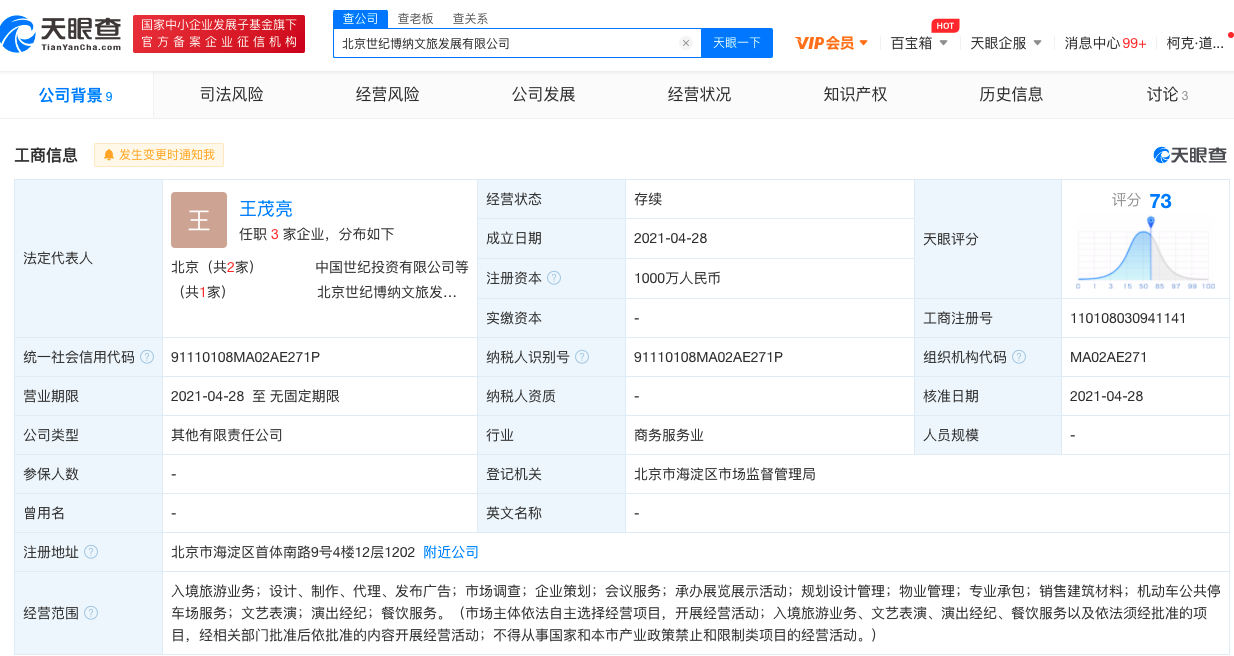The image size is (1234, 656).
Task: Select the 公司背景 tab
Action: pyautogui.click(x=76, y=95)
